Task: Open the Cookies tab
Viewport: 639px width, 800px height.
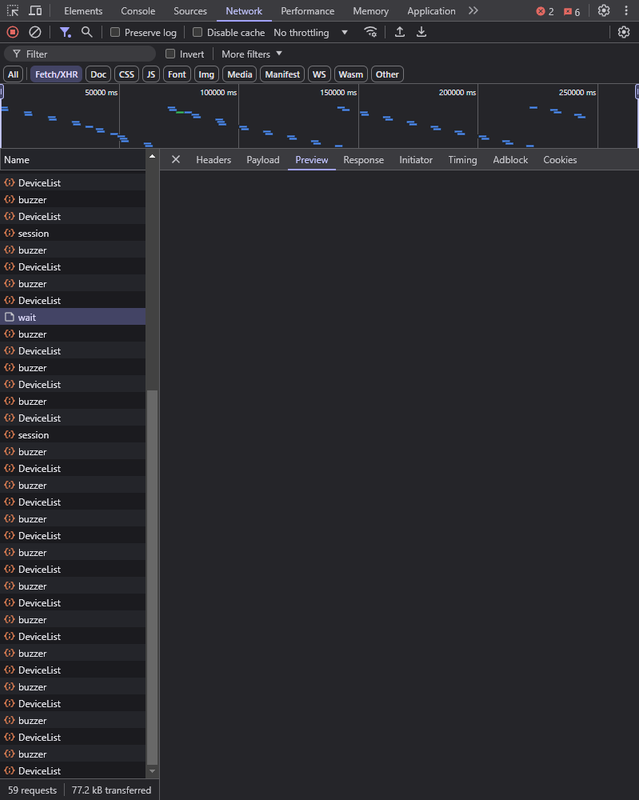Action: [560, 160]
